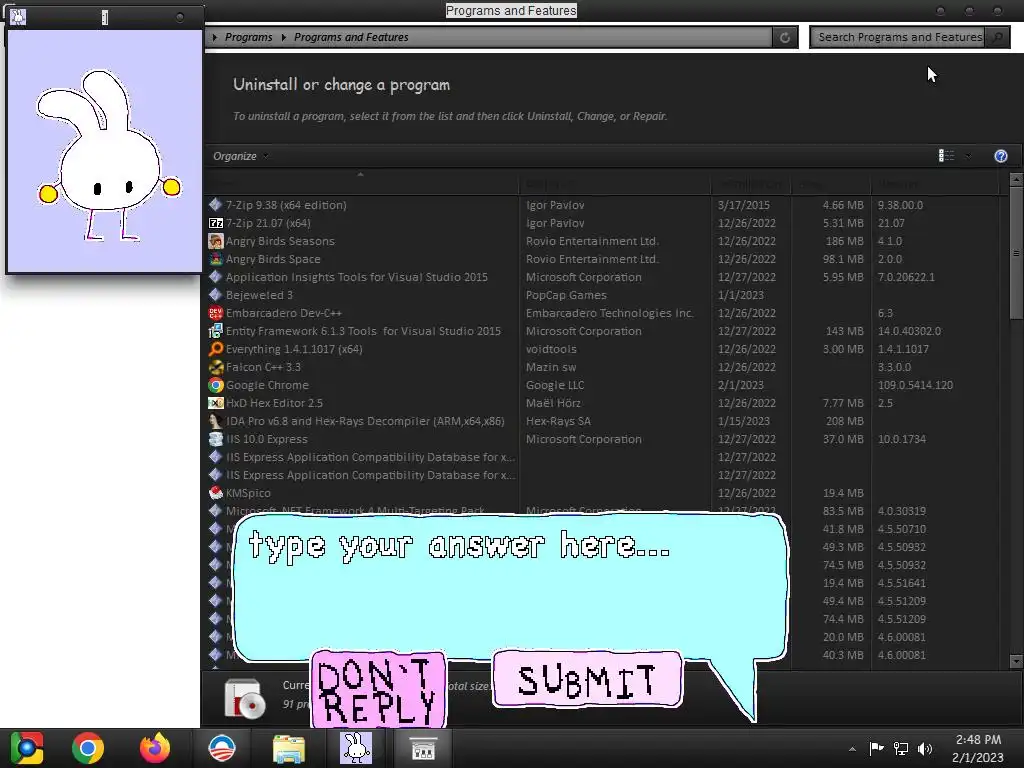Open the Action Center flag icon
This screenshot has width=1024, height=768.
(876, 748)
